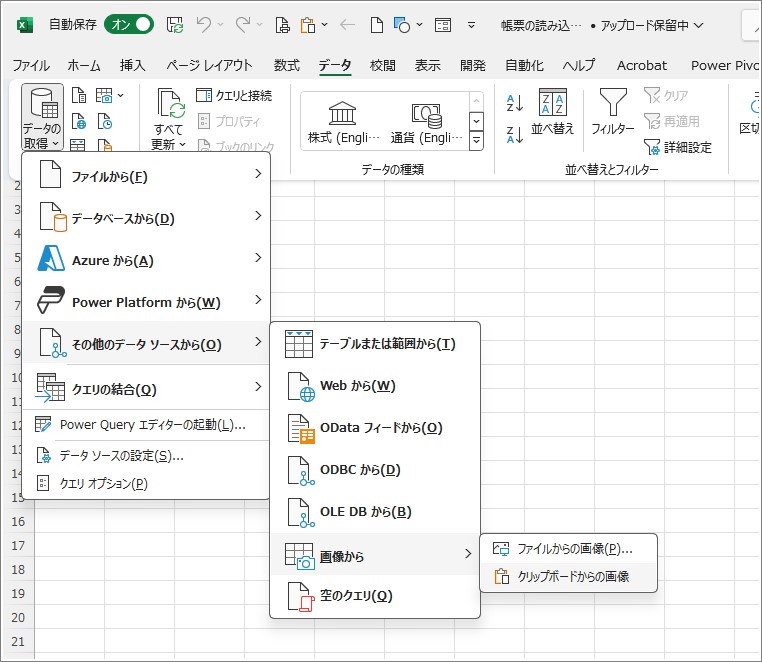Click the sort ascending A to Z icon
762x662 pixels.
tap(515, 103)
